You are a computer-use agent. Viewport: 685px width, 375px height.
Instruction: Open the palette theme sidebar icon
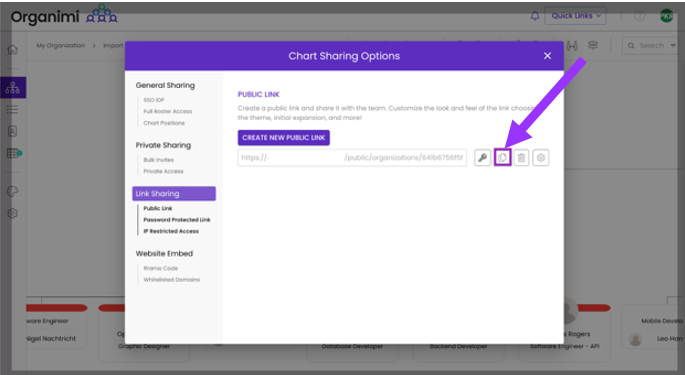[13, 191]
